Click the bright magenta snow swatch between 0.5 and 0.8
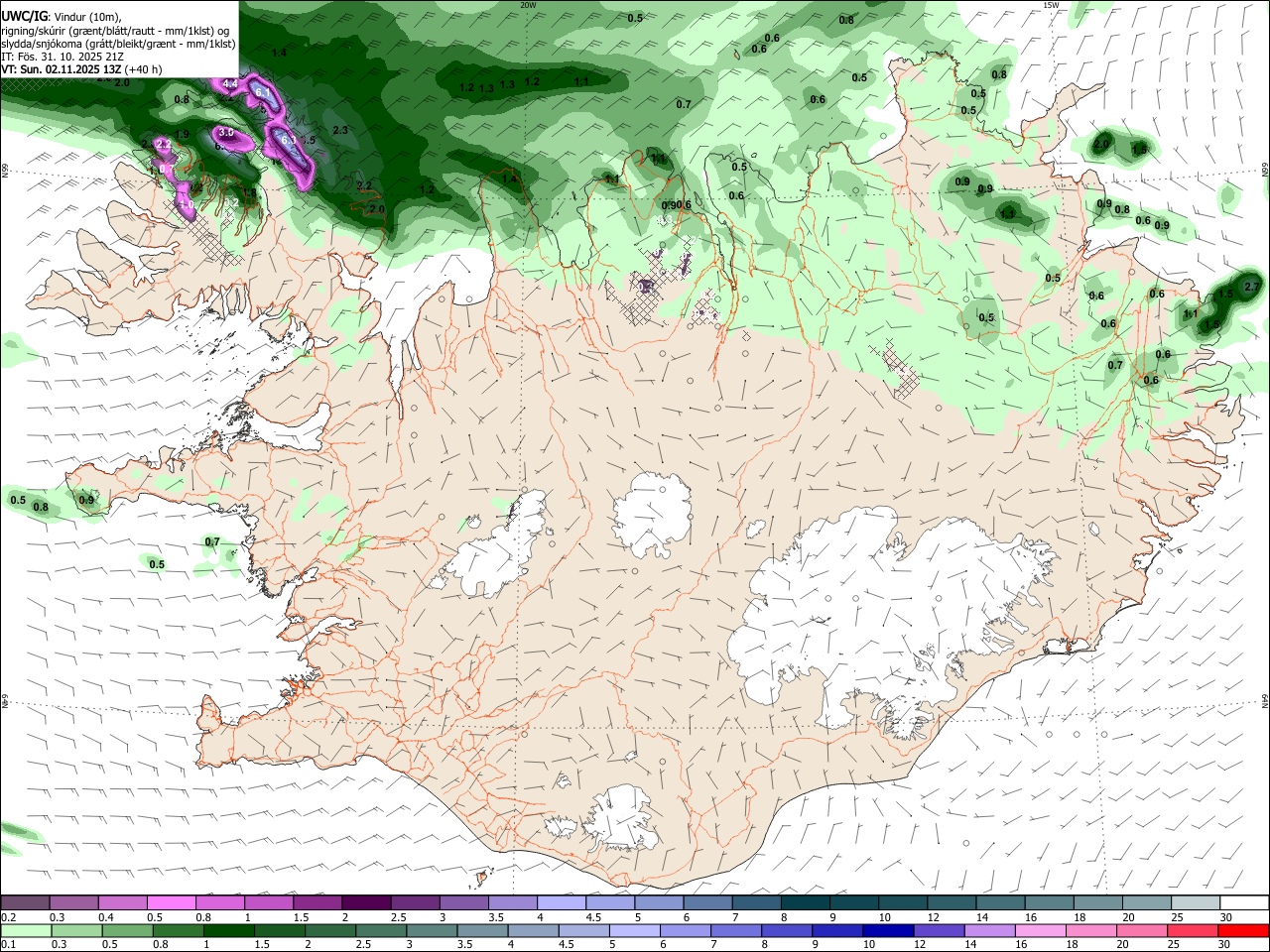 pyautogui.click(x=171, y=902)
